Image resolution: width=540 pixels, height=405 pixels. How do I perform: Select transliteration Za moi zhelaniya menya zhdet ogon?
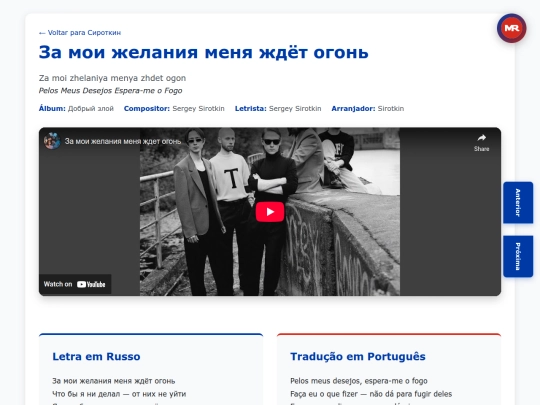click(x=112, y=78)
